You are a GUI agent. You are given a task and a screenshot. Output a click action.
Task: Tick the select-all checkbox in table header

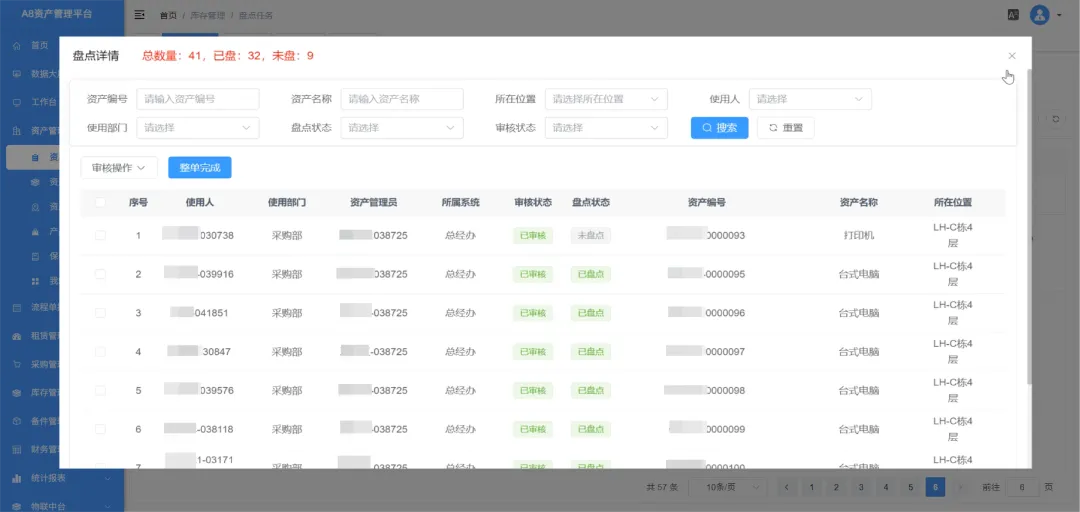(x=100, y=202)
